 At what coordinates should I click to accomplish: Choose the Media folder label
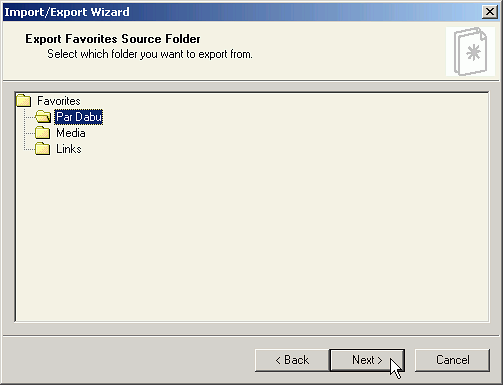point(71,133)
